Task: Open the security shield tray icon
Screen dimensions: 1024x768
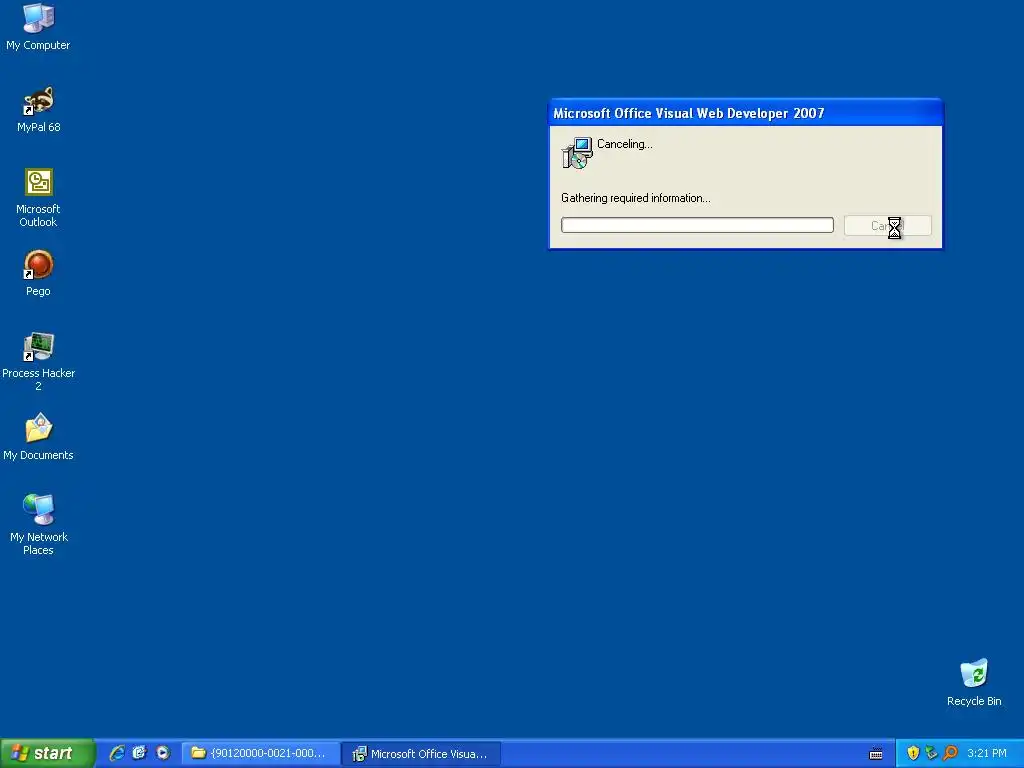Action: (913, 753)
